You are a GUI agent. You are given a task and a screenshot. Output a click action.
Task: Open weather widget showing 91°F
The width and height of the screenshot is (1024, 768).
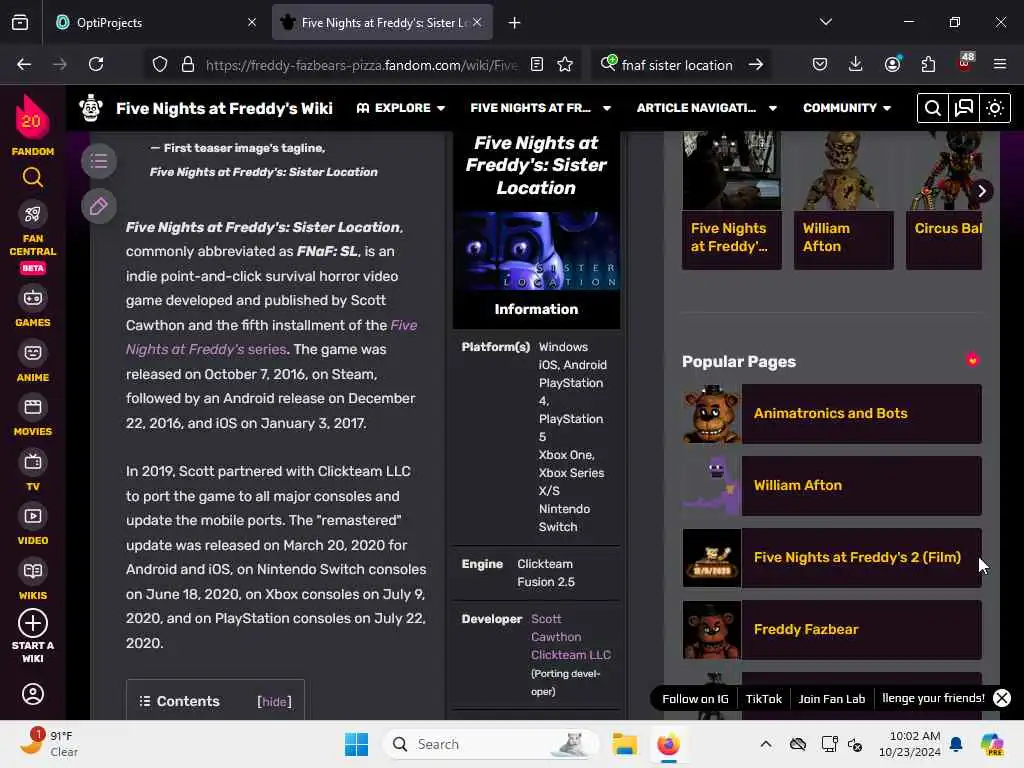(x=49, y=744)
